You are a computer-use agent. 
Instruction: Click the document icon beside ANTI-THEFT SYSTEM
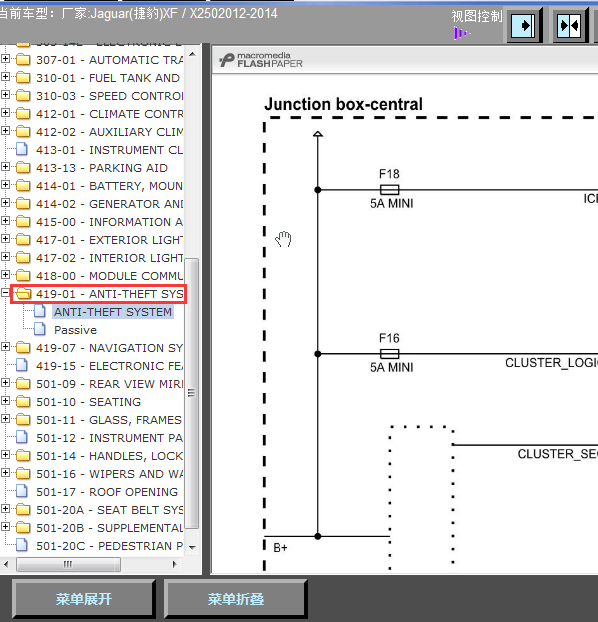pyautogui.click(x=39, y=311)
